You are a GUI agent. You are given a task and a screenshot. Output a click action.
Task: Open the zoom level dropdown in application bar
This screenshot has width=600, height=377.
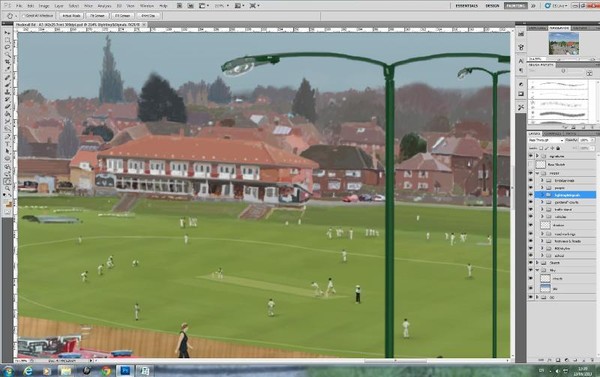(x=221, y=6)
